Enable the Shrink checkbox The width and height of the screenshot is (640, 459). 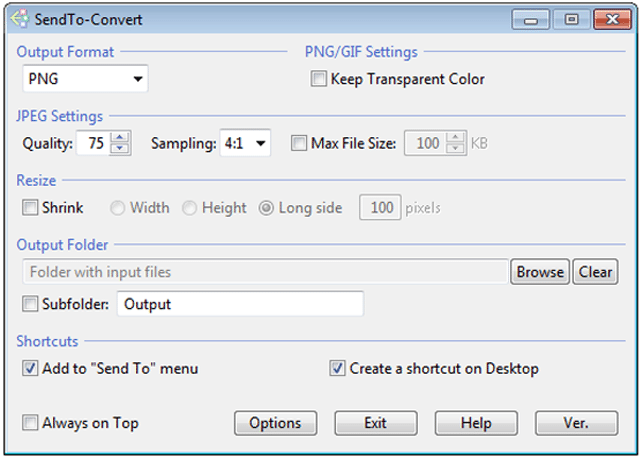pyautogui.click(x=30, y=207)
